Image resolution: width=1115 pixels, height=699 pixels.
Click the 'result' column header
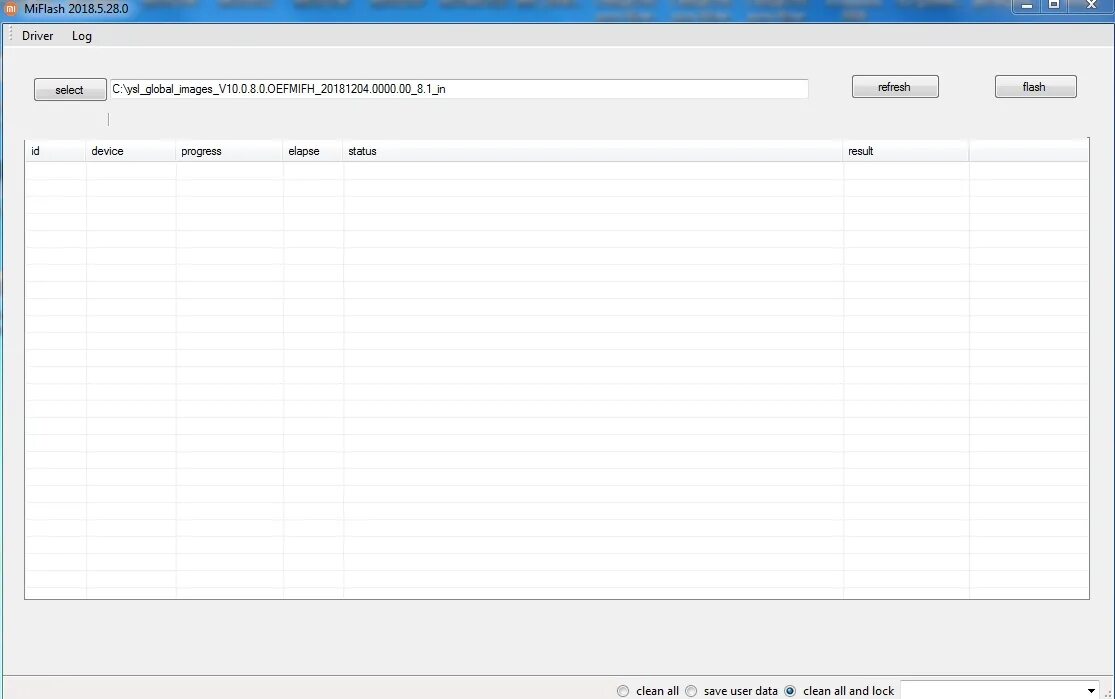point(906,151)
